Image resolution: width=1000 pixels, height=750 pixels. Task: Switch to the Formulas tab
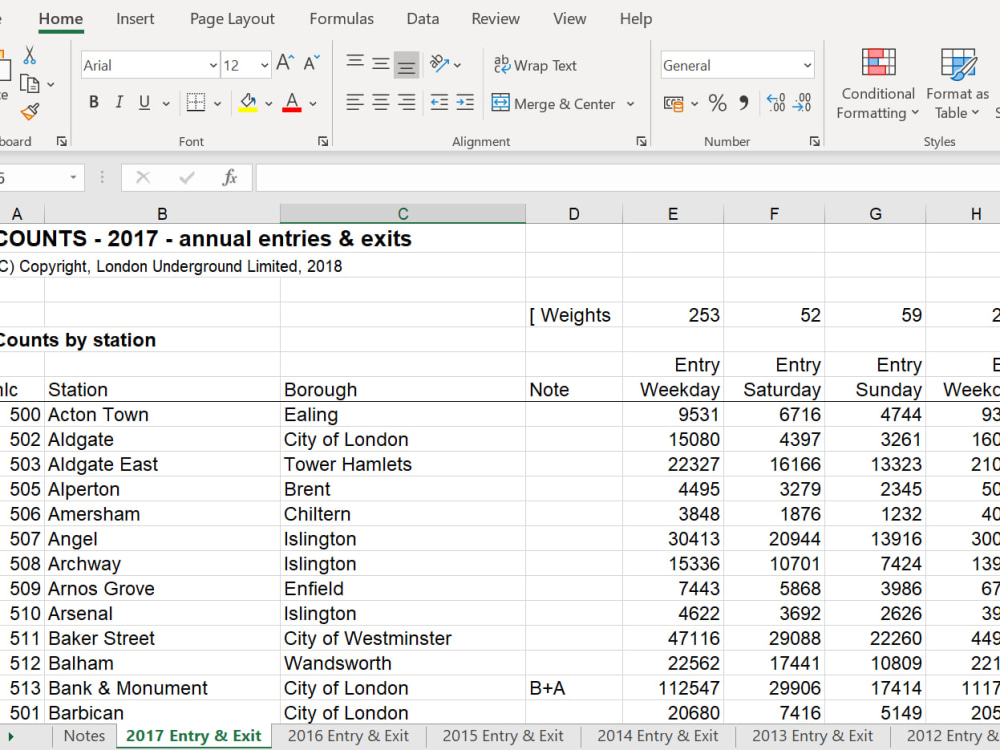click(341, 18)
